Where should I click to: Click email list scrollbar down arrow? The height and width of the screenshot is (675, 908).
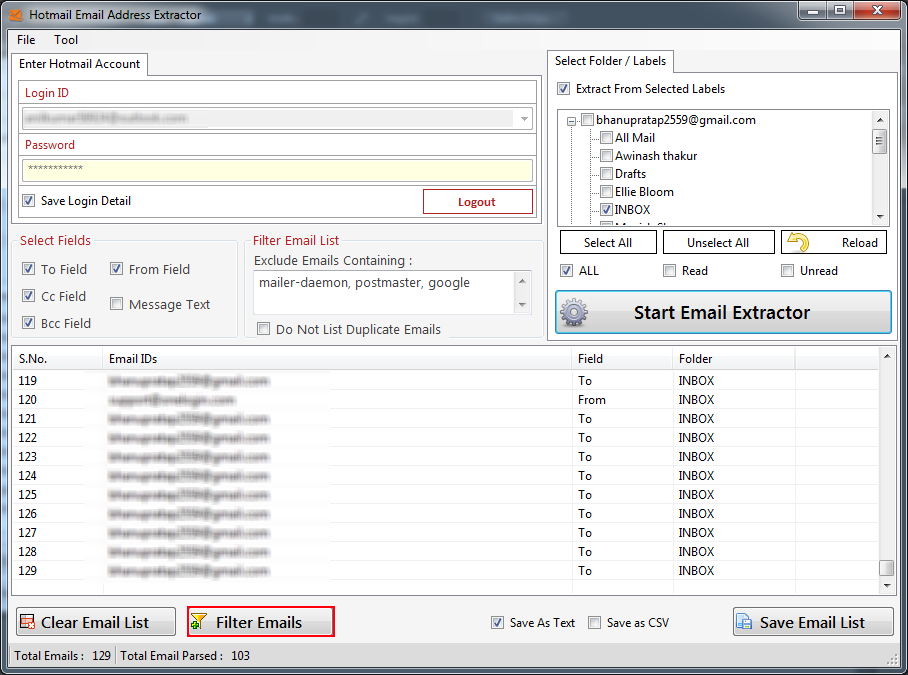(x=887, y=586)
